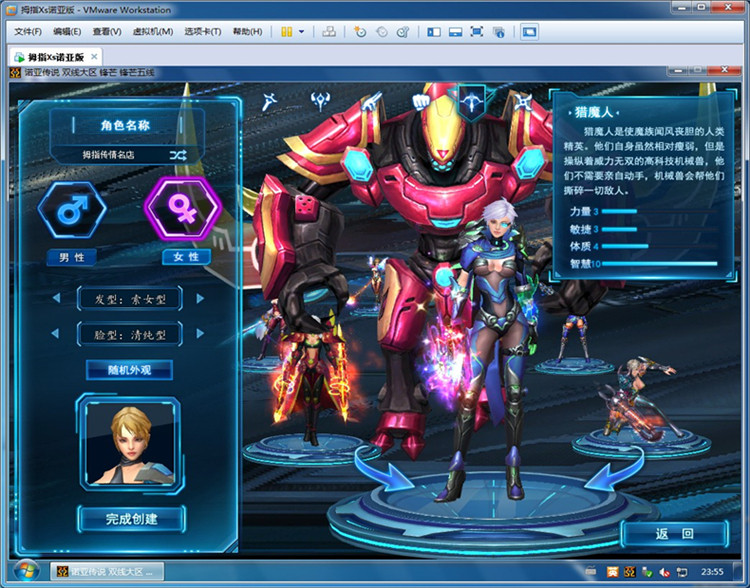Open the 诺亚传说 taskbar window button
The height and width of the screenshot is (588, 750).
coord(107,572)
